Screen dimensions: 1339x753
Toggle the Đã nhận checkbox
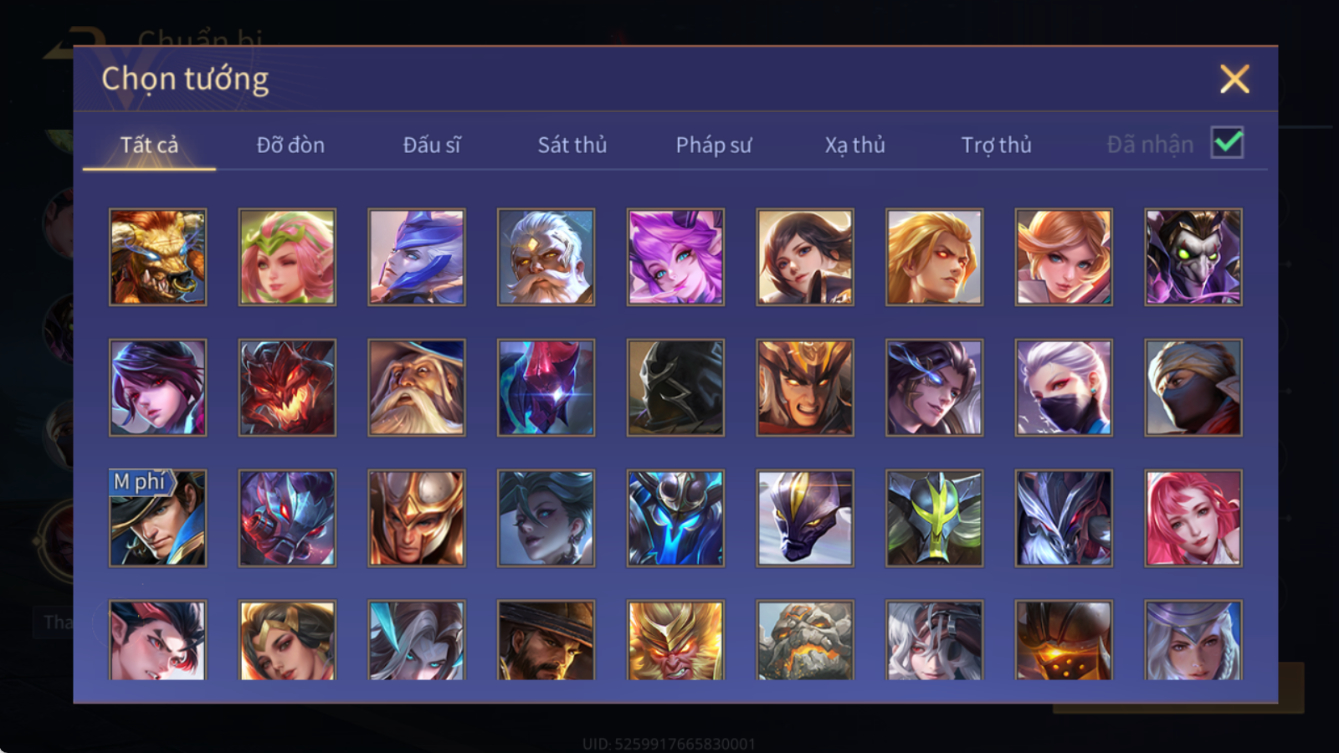(x=1227, y=143)
